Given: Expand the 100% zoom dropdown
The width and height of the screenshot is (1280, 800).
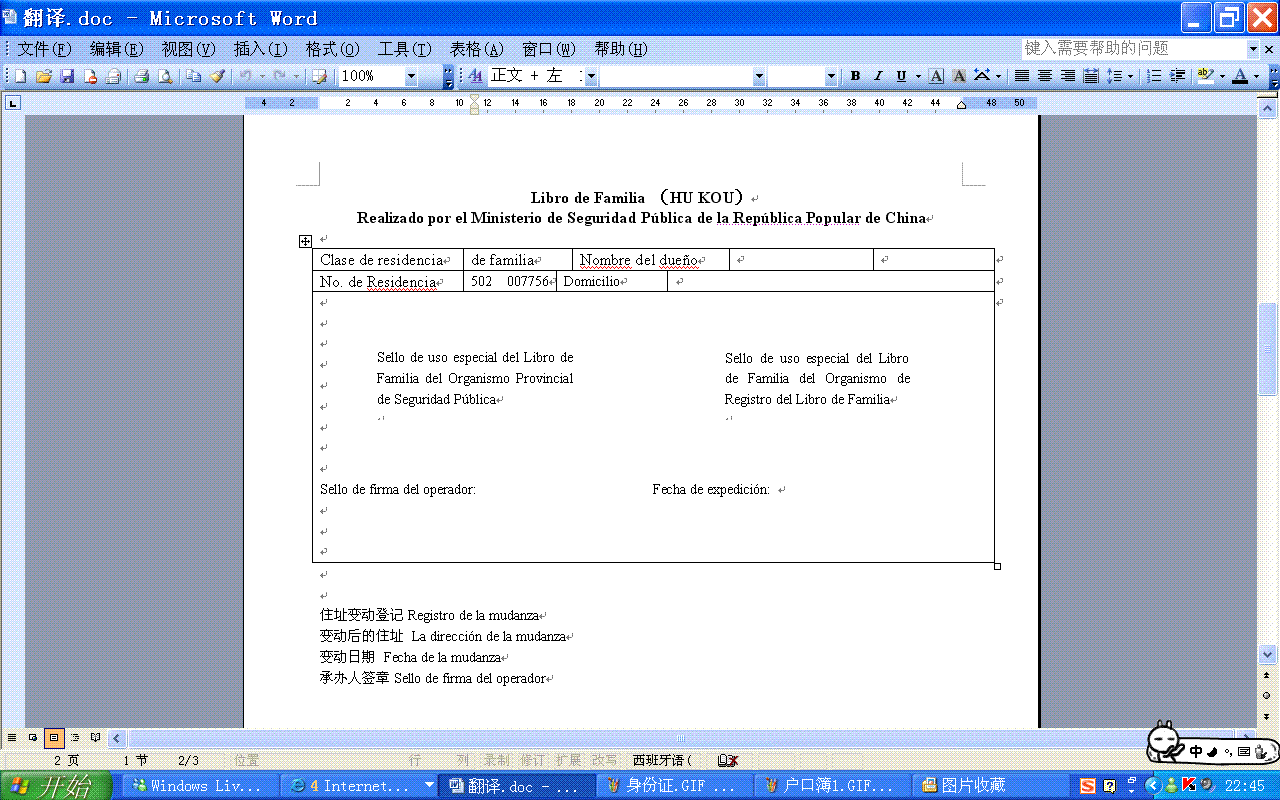Looking at the screenshot, I should 411,76.
